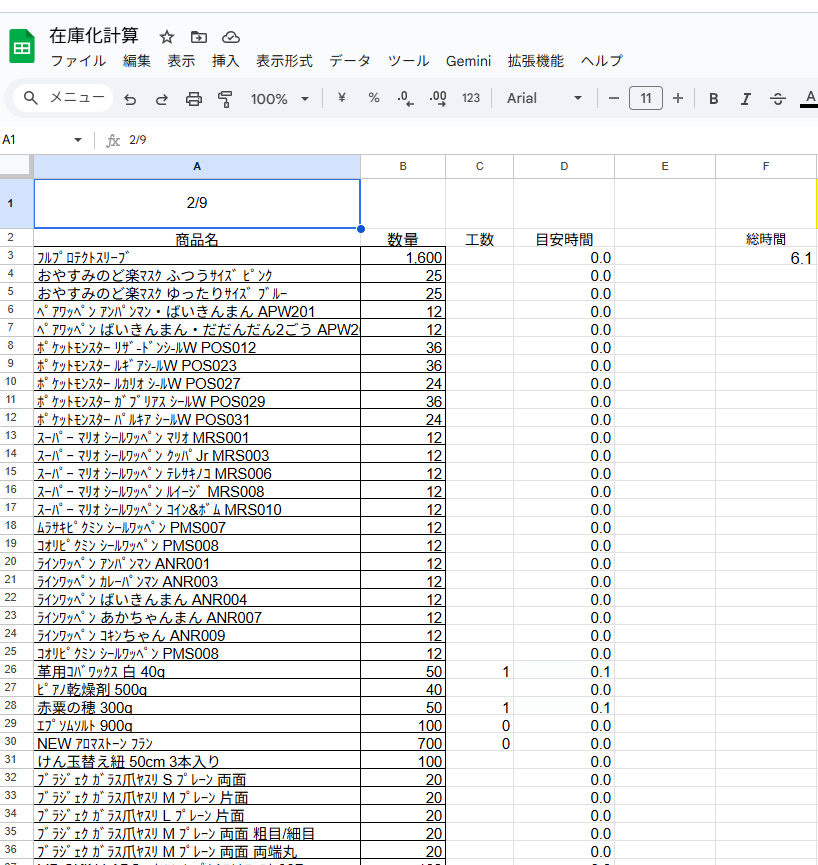Star the 在庫化計算 document
Viewport: 818px width, 865px height.
[167, 37]
